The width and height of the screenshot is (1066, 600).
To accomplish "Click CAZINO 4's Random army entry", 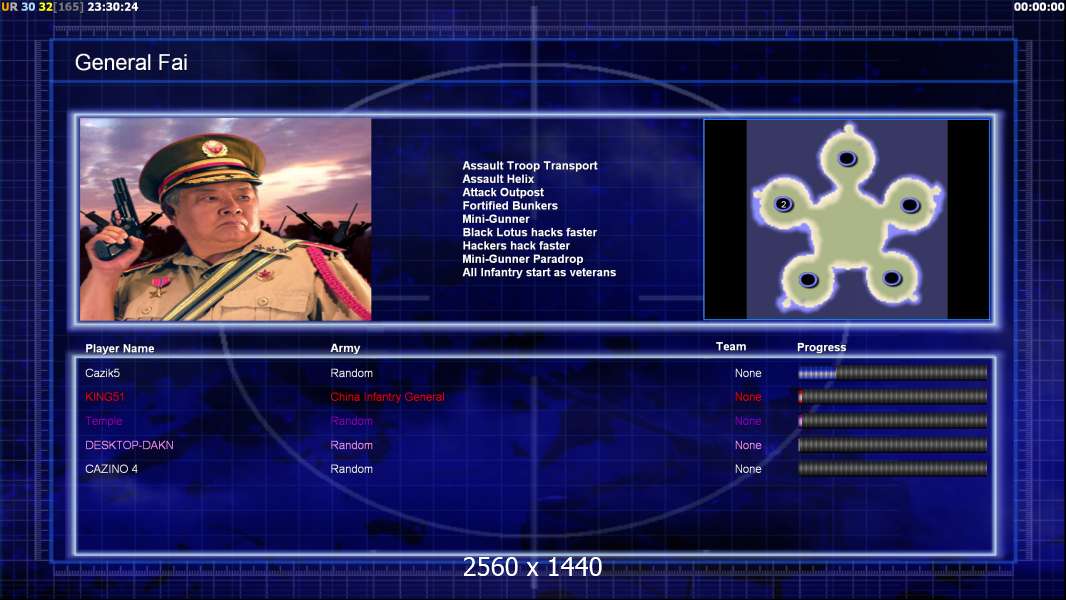I will tap(351, 469).
